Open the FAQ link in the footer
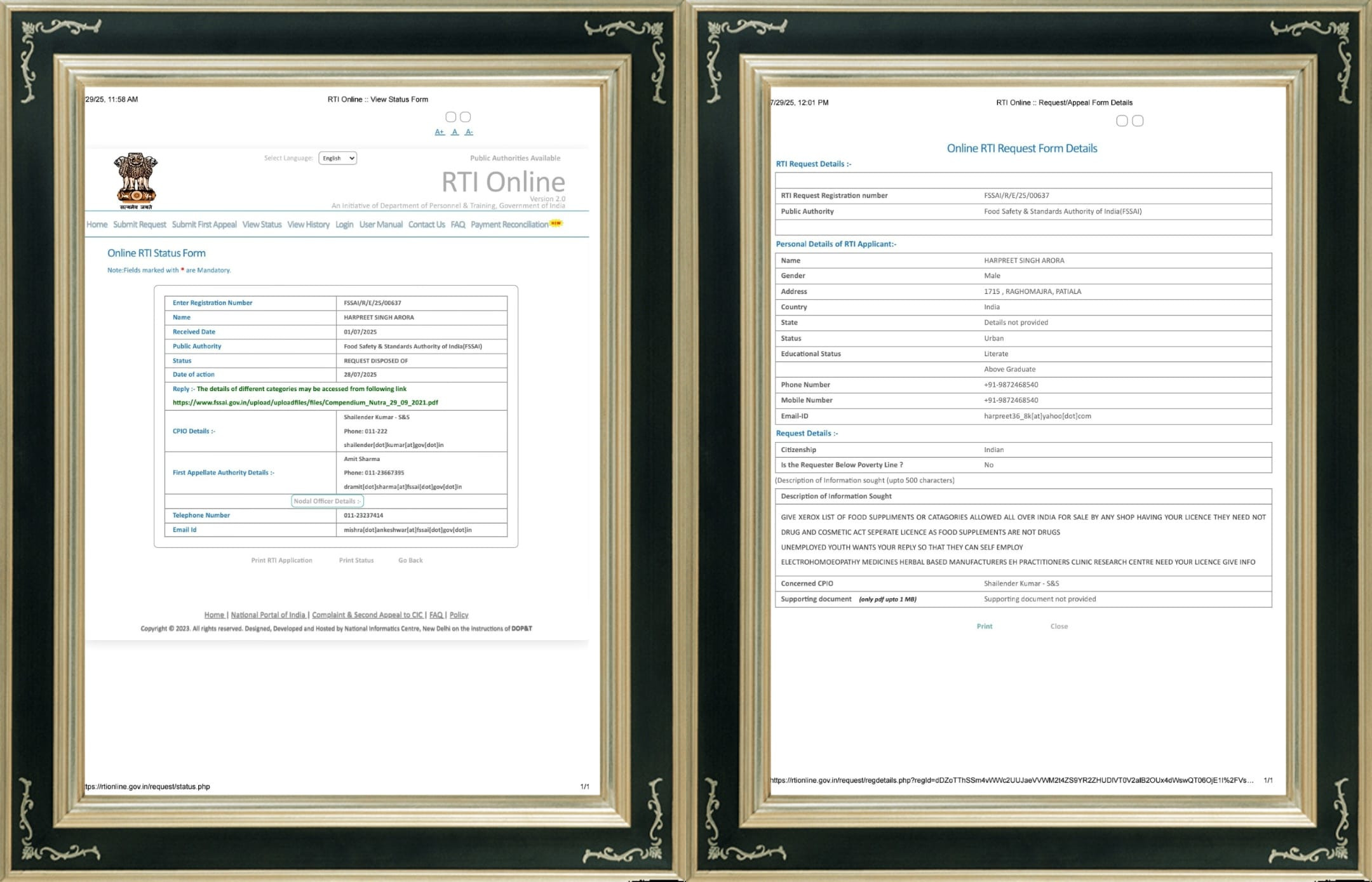 pos(436,615)
